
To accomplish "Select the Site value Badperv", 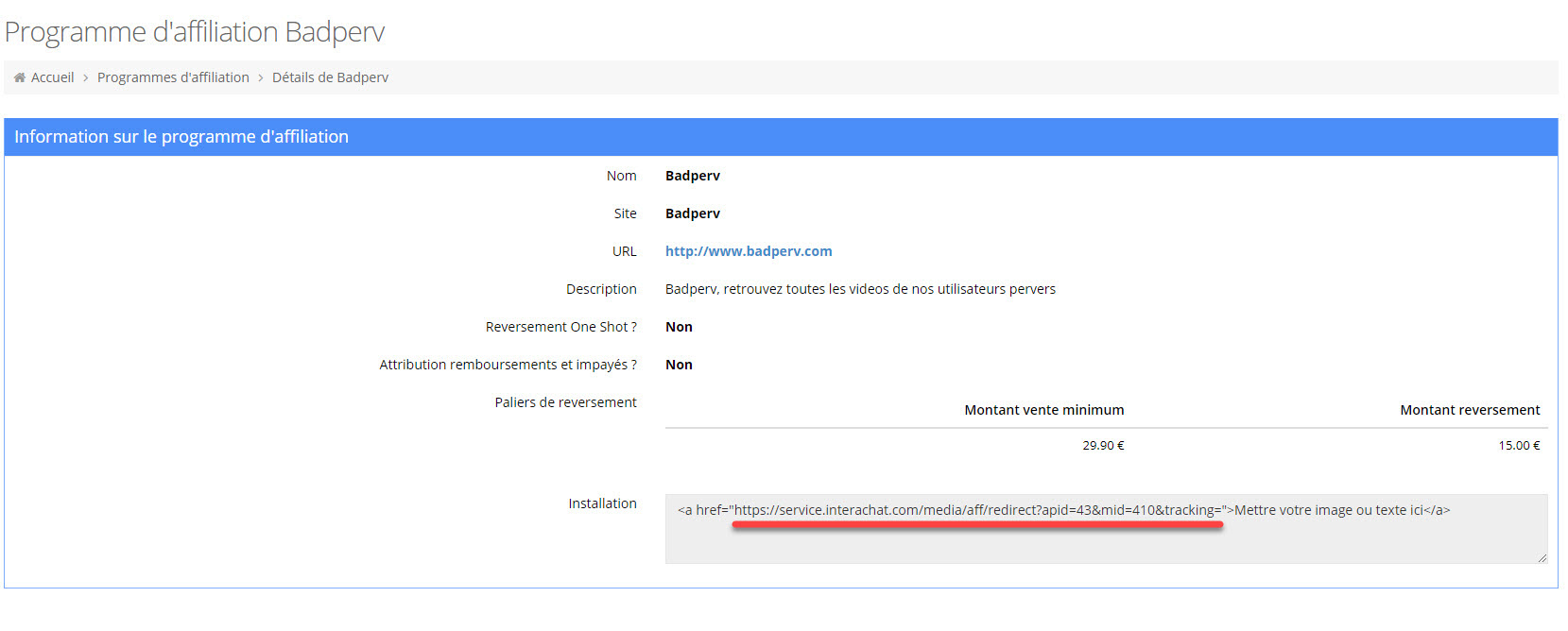I will click(x=693, y=213).
